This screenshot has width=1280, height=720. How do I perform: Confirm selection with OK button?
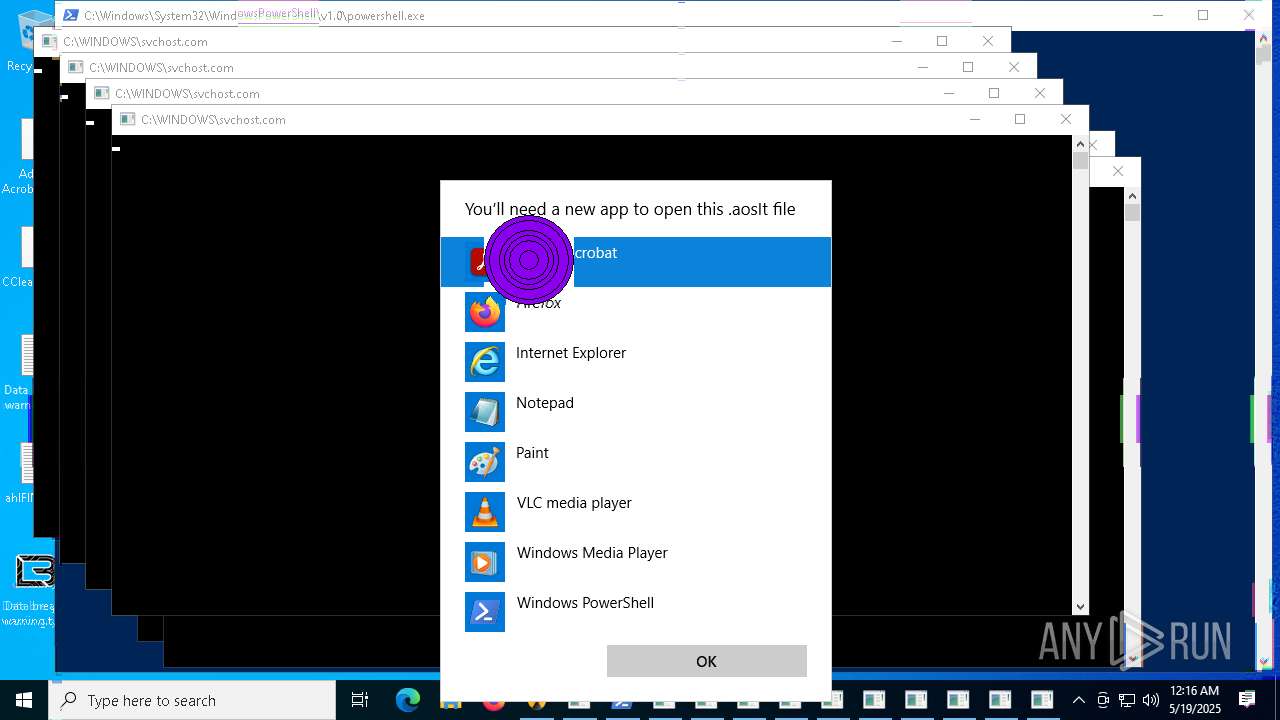tap(706, 661)
